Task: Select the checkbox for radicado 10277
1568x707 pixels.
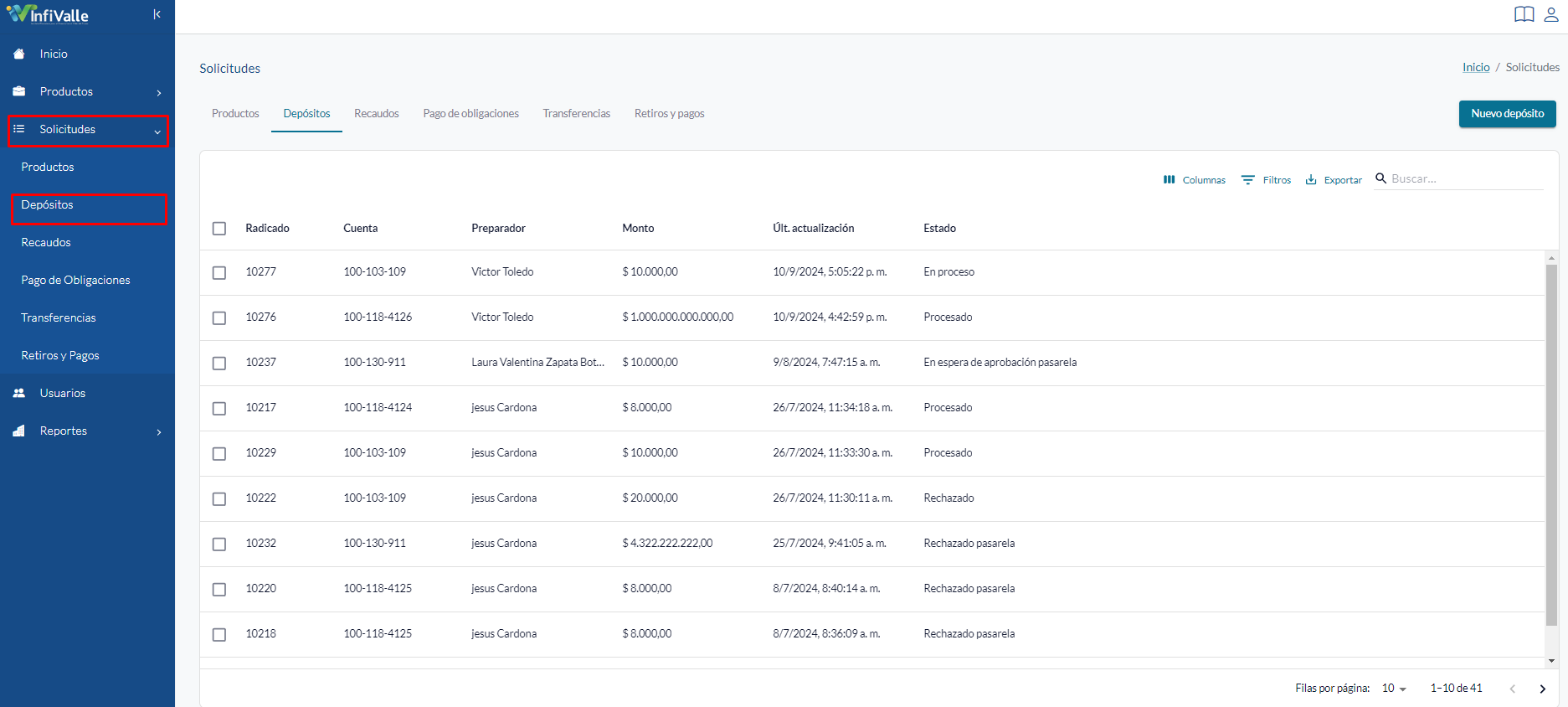Action: tap(219, 273)
